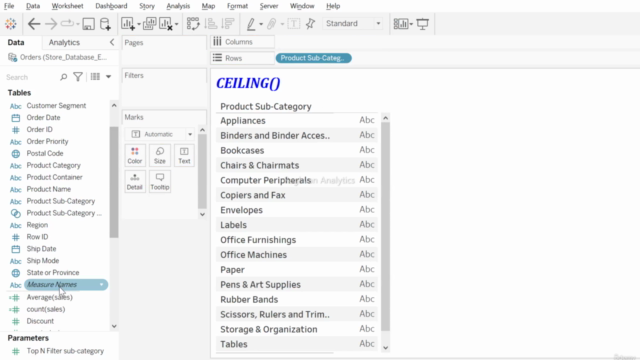Click the Discount measure field
This screenshot has width=640, height=360.
point(40,321)
